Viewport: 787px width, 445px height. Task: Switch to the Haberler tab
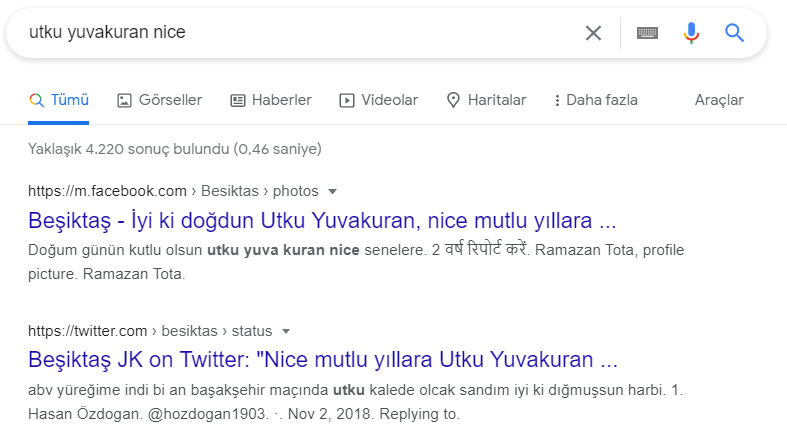pyautogui.click(x=281, y=100)
